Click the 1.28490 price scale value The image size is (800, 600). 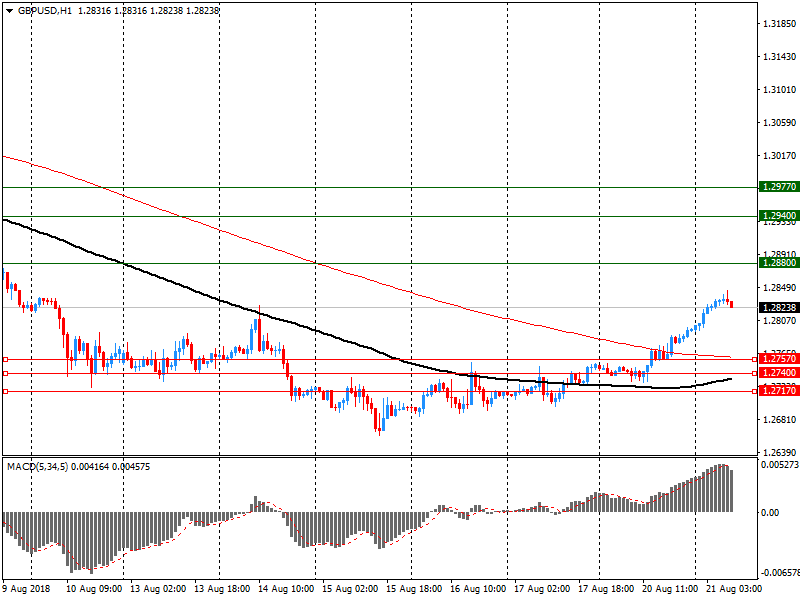[x=779, y=288]
